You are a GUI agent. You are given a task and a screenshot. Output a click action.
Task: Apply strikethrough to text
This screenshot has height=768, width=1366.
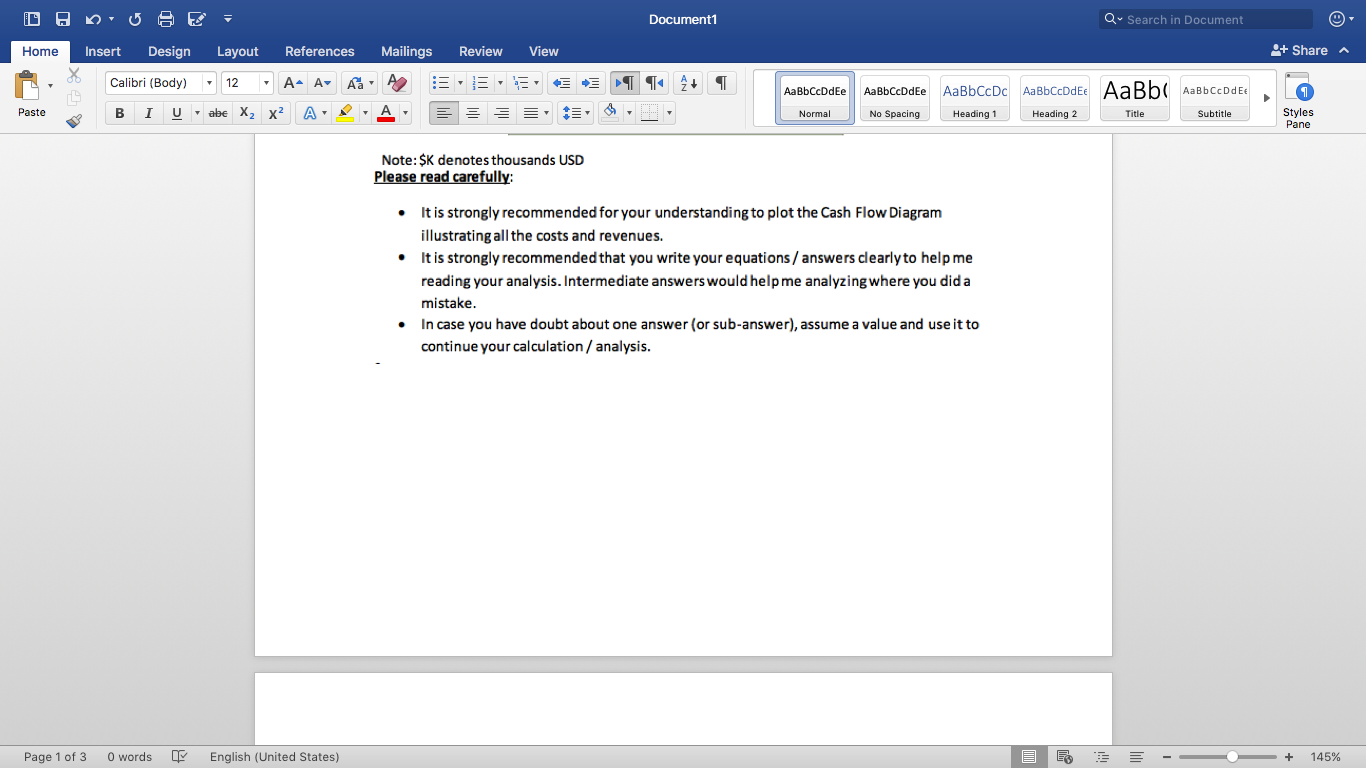coord(218,113)
